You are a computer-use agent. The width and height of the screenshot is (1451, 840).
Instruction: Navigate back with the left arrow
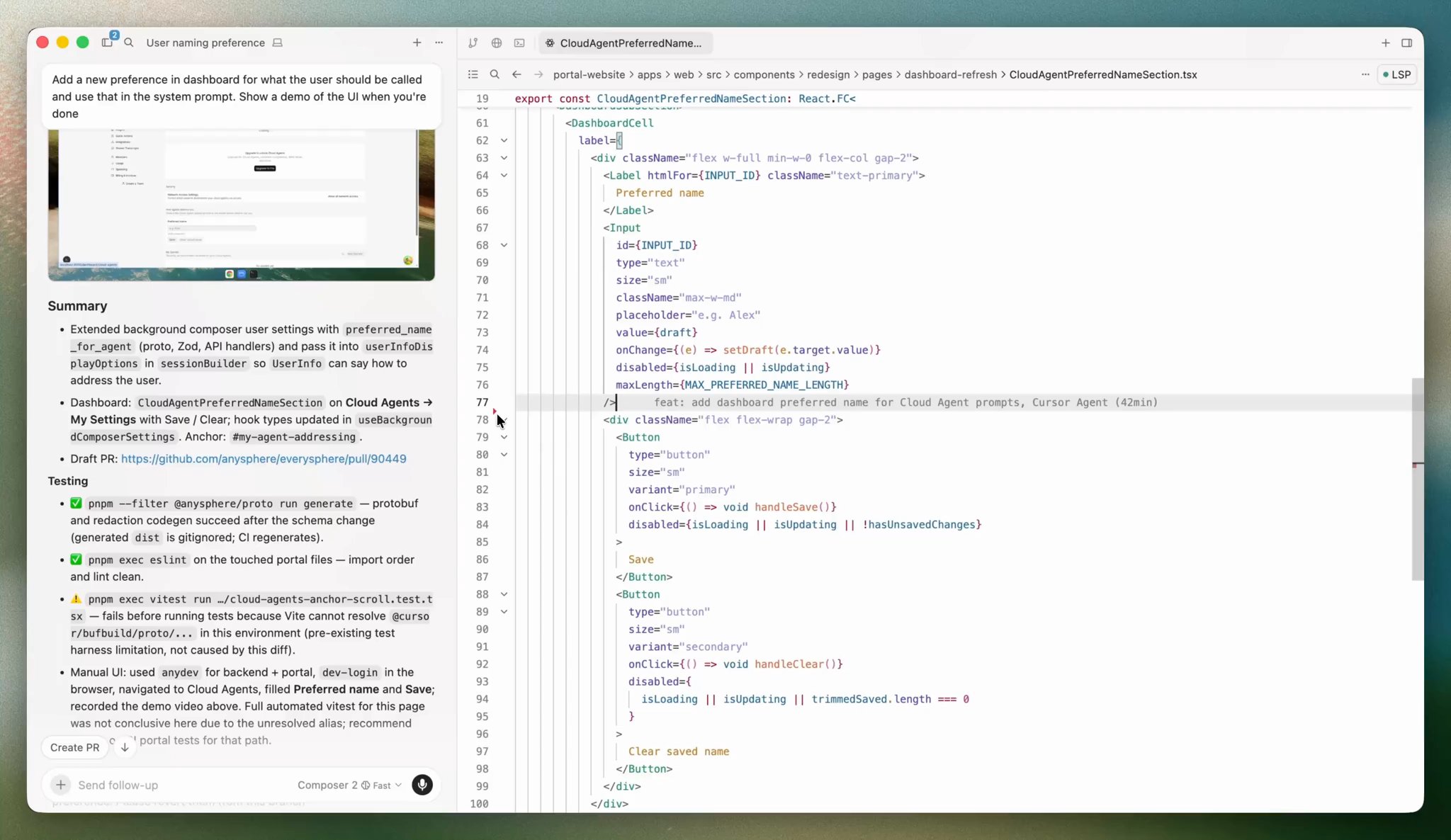click(x=516, y=74)
